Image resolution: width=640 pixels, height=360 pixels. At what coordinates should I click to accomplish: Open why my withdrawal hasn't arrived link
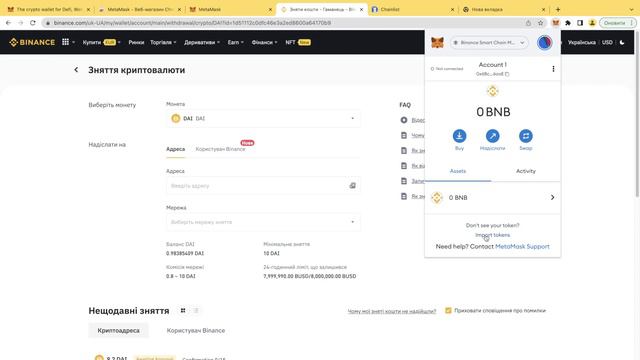tap(391, 311)
